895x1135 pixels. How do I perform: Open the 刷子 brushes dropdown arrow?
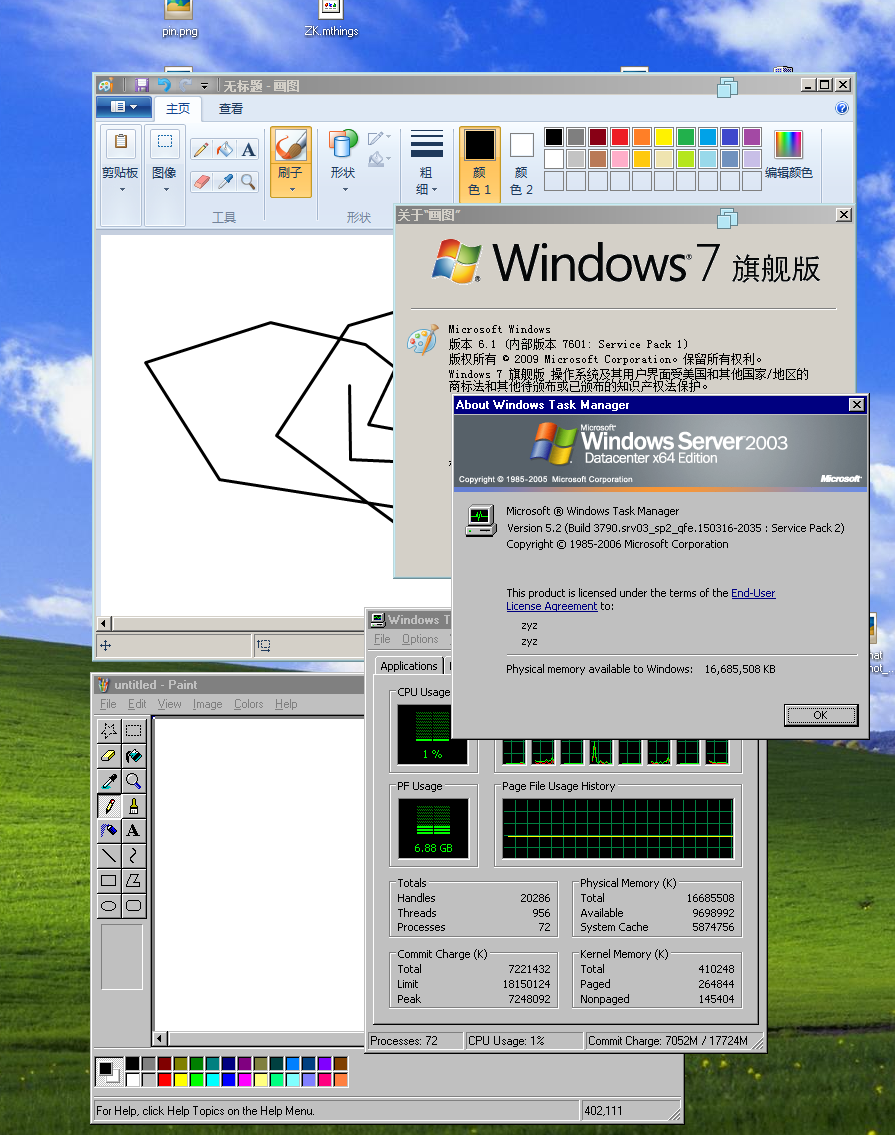click(x=292, y=190)
